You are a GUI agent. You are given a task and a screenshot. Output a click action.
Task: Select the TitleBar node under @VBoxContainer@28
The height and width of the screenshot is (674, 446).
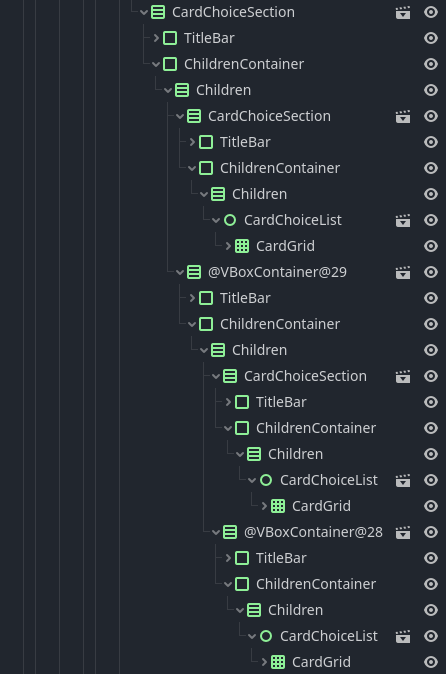[281, 558]
